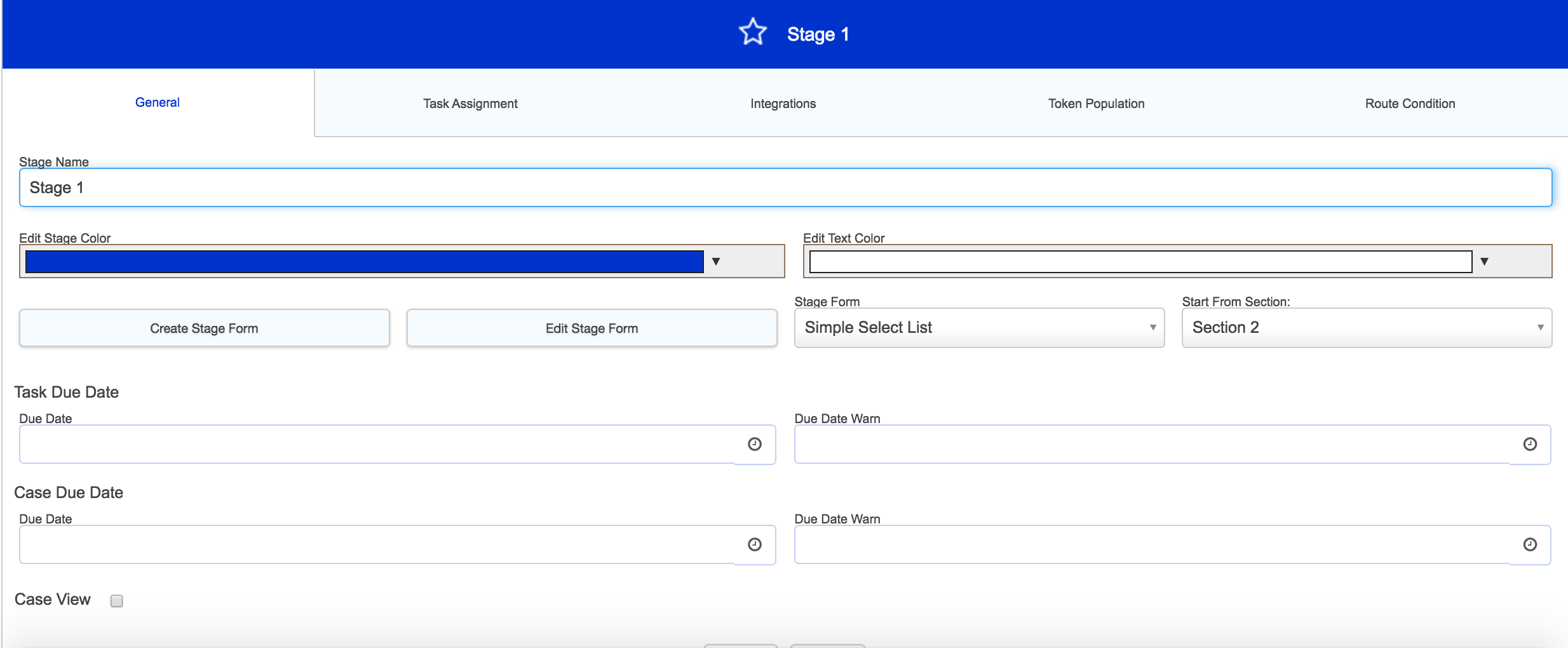Select the white text color swatch
Screen dimensions: 1568x648
[x=1140, y=262]
